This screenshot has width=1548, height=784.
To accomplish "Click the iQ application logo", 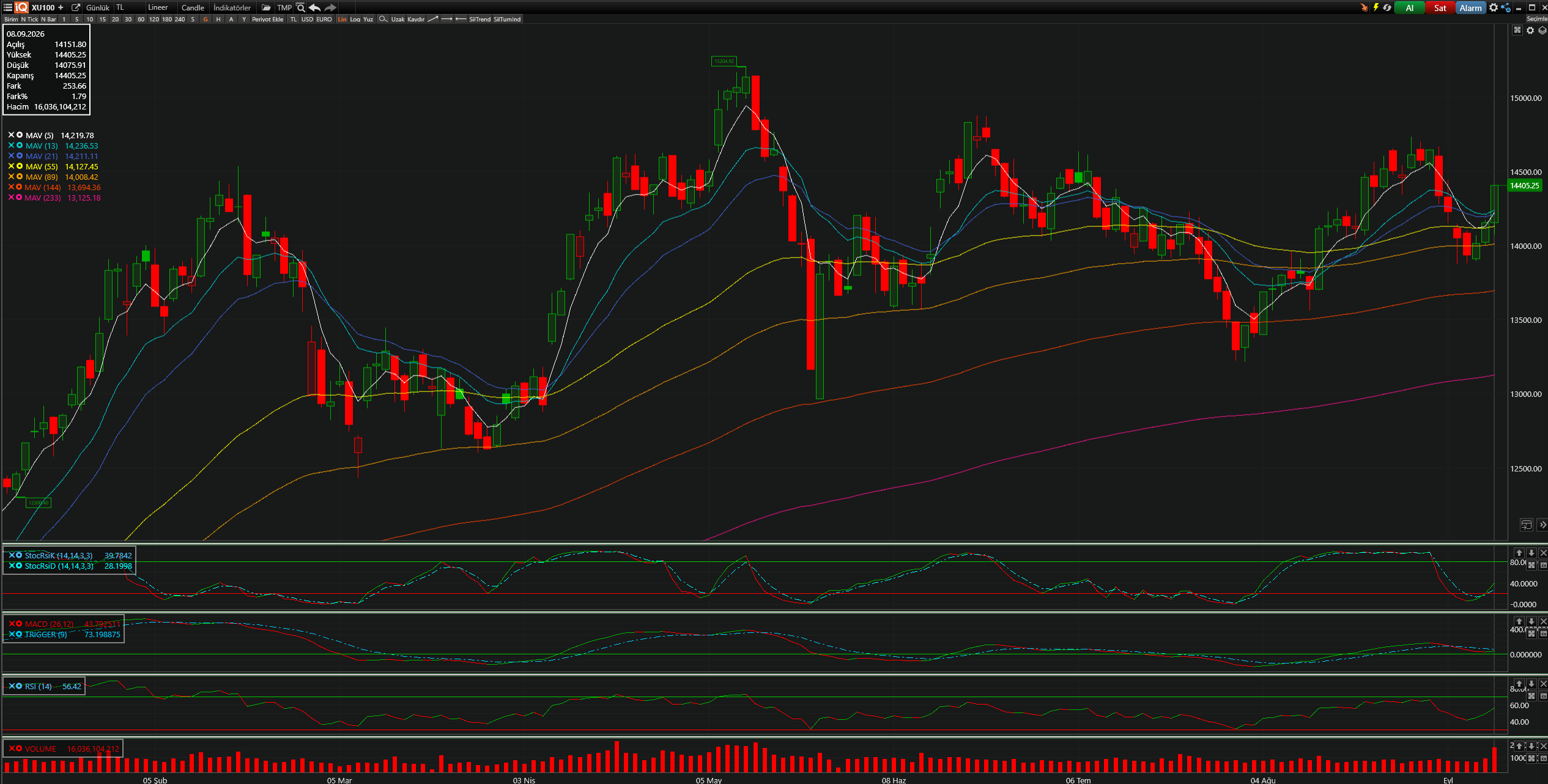I will (21, 7).
